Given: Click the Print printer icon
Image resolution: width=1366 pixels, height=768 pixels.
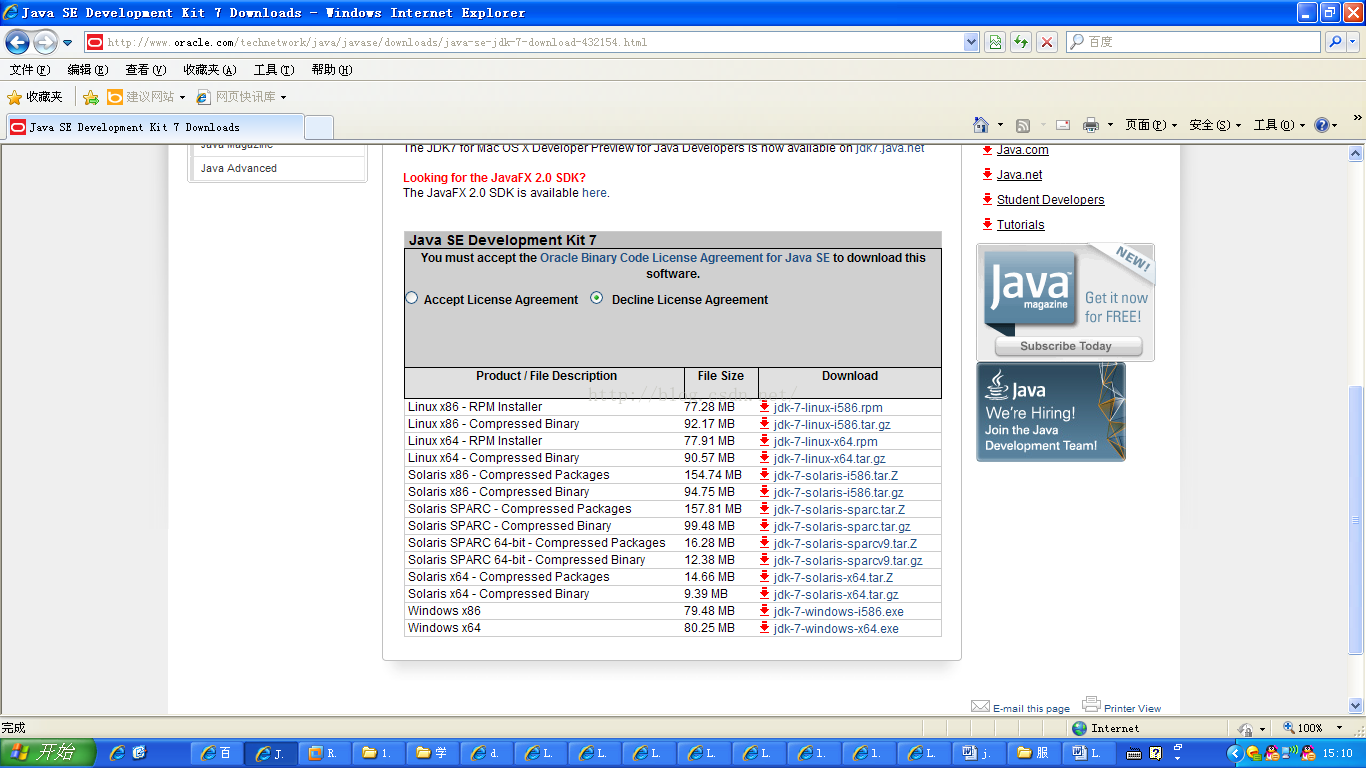Looking at the screenshot, I should [x=1091, y=125].
